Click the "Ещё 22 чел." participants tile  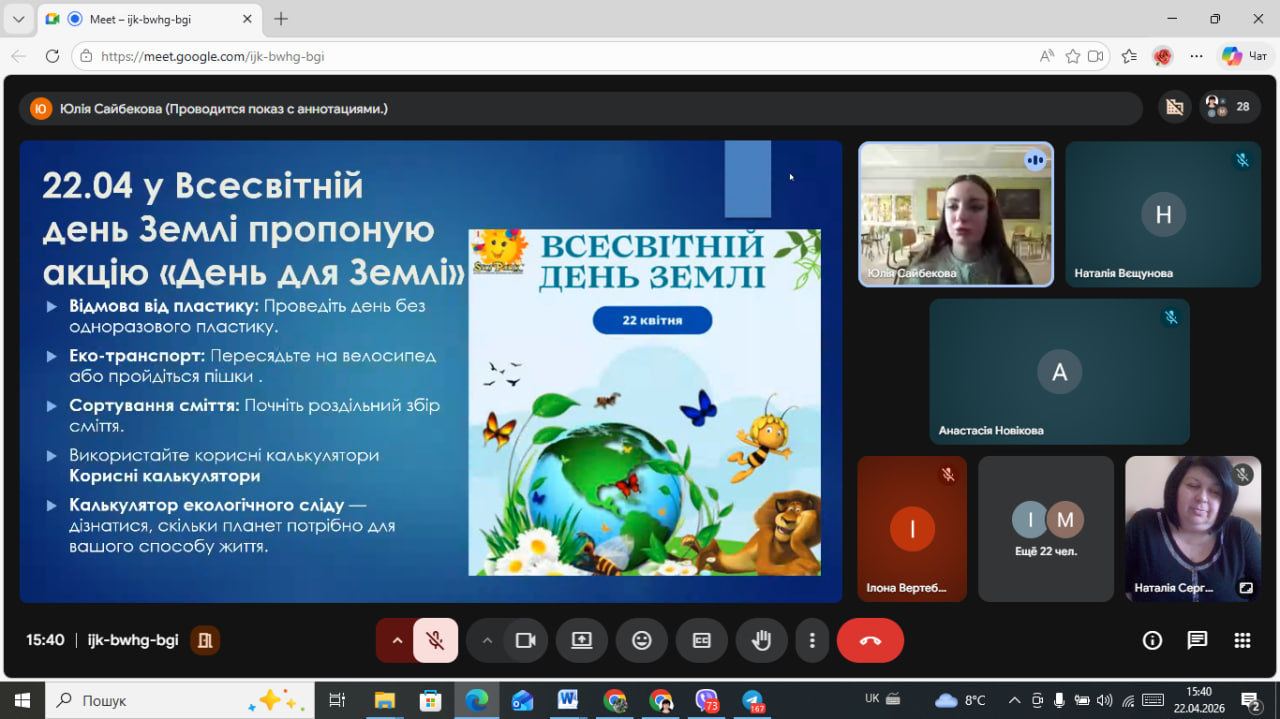click(x=1045, y=529)
